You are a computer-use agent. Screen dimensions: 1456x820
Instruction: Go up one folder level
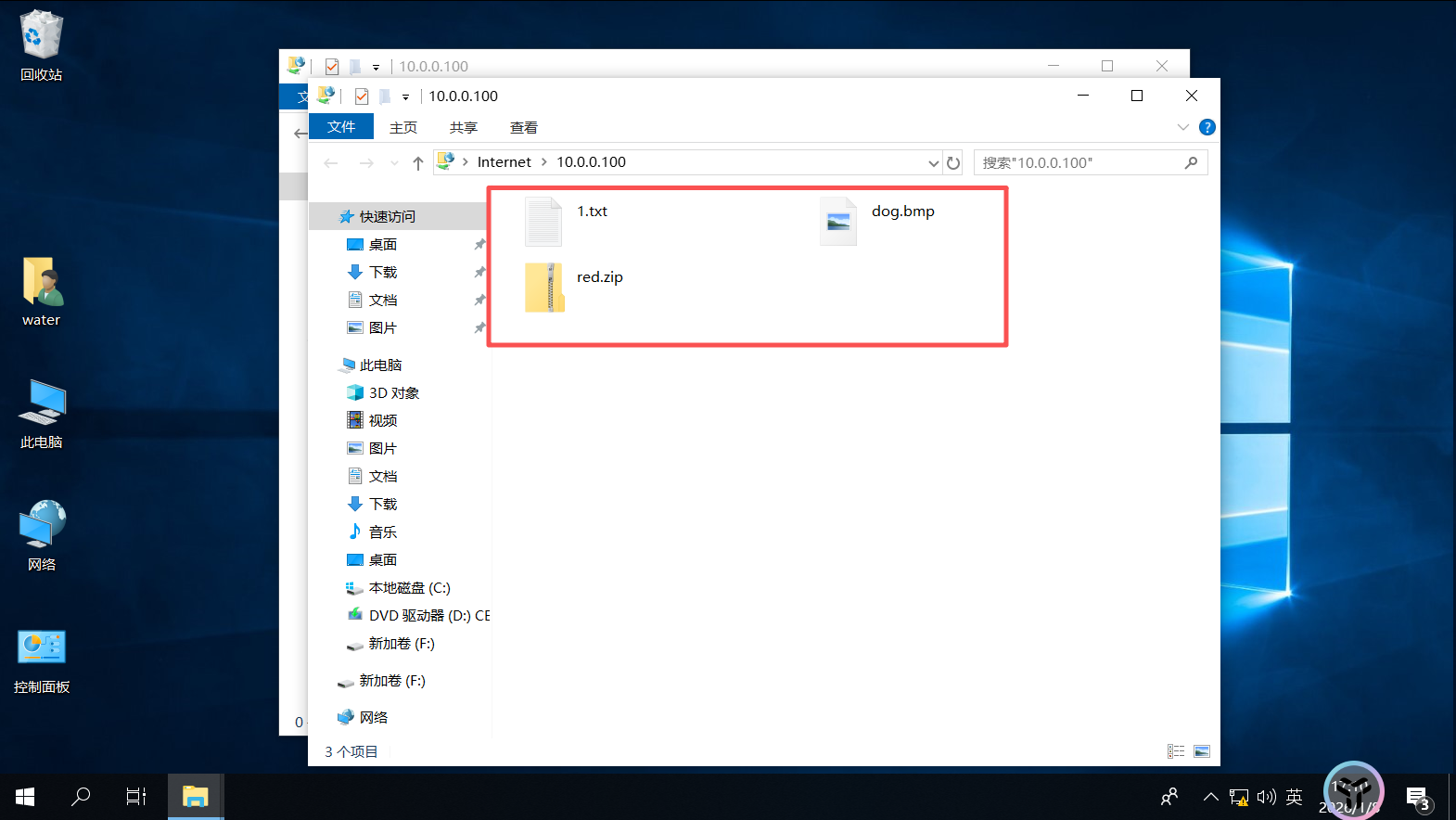(418, 163)
